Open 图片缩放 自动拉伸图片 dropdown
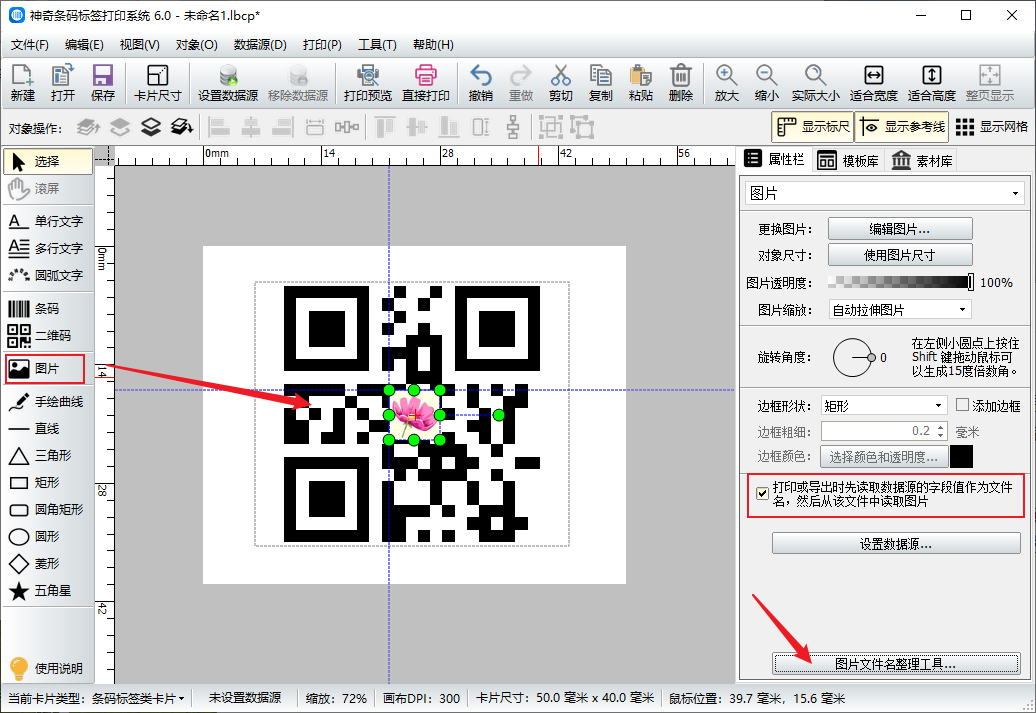Viewport: 1036px width, 713px height. click(900, 310)
